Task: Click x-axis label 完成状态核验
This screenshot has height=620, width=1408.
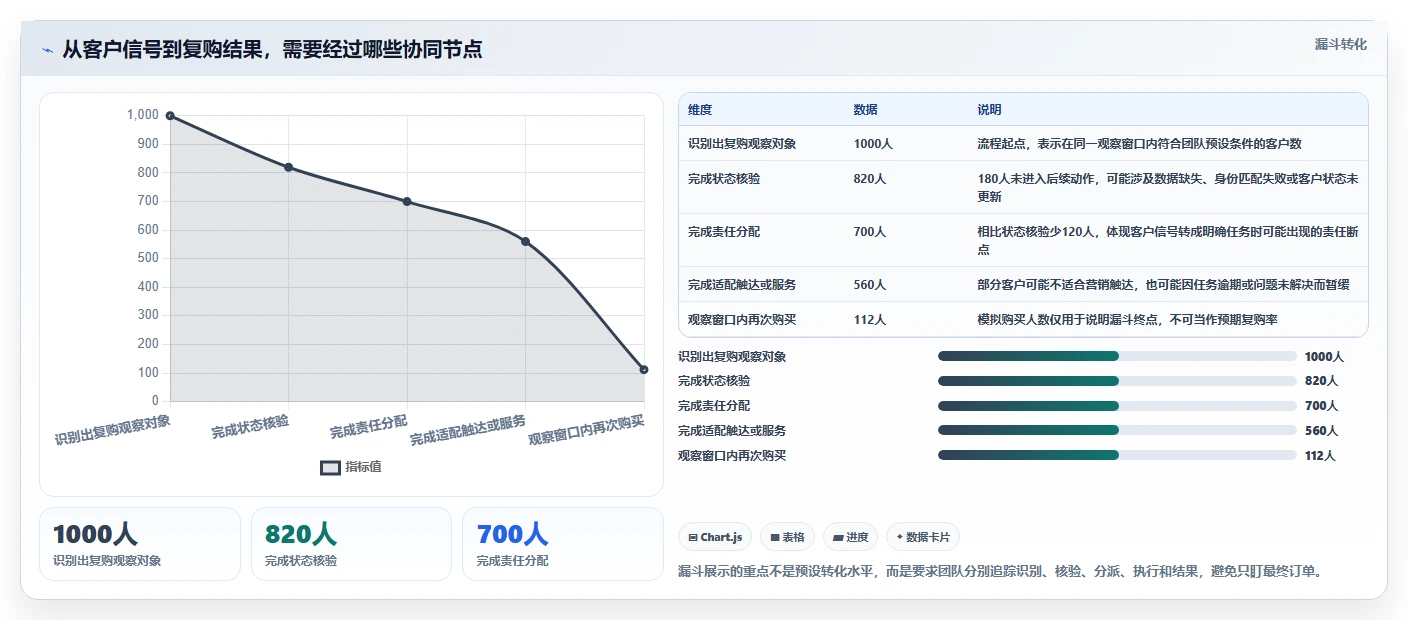Action: point(250,427)
